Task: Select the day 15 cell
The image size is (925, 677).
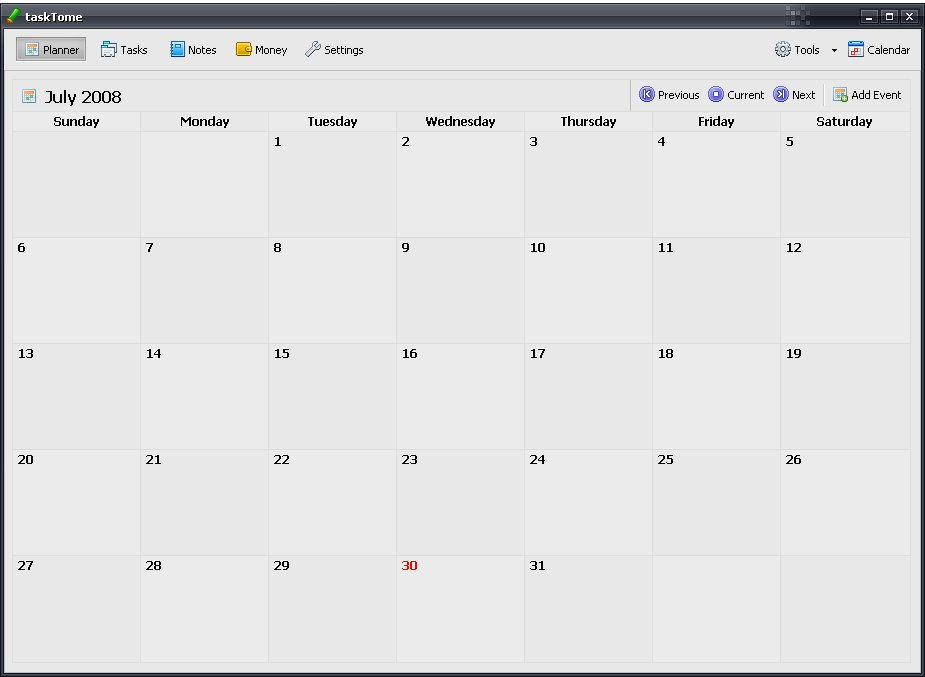Action: click(332, 397)
